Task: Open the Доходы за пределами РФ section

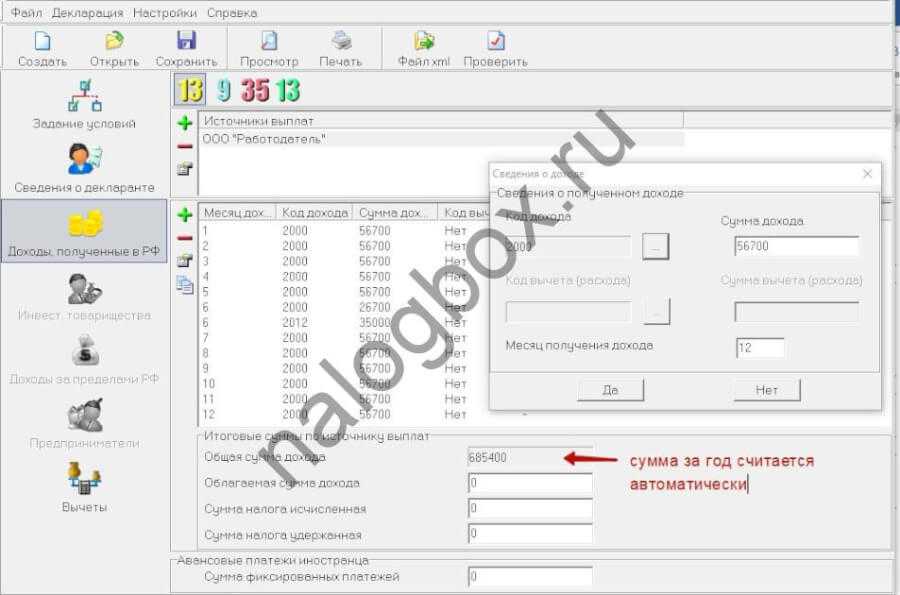Action: pyautogui.click(x=84, y=359)
